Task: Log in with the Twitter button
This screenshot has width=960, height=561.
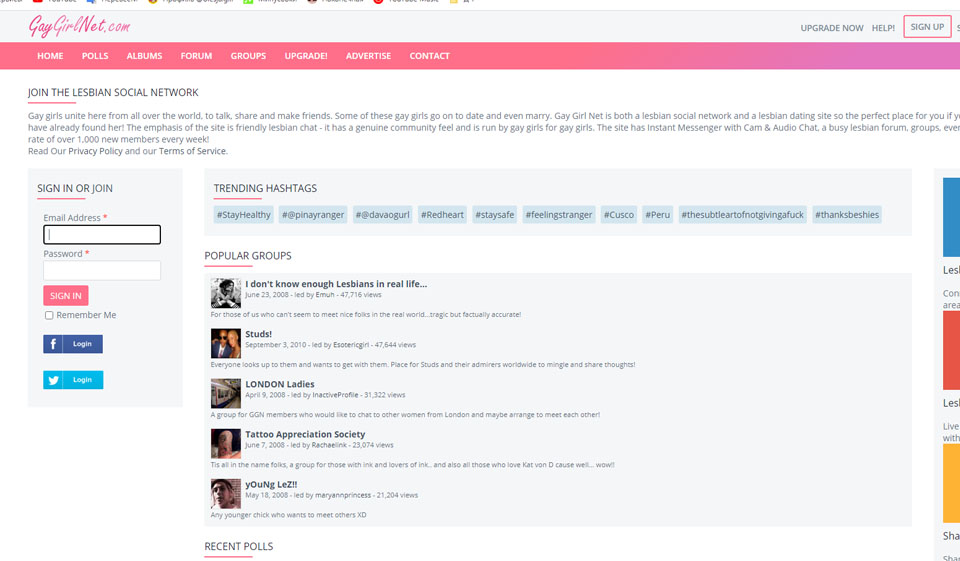Action: (73, 380)
